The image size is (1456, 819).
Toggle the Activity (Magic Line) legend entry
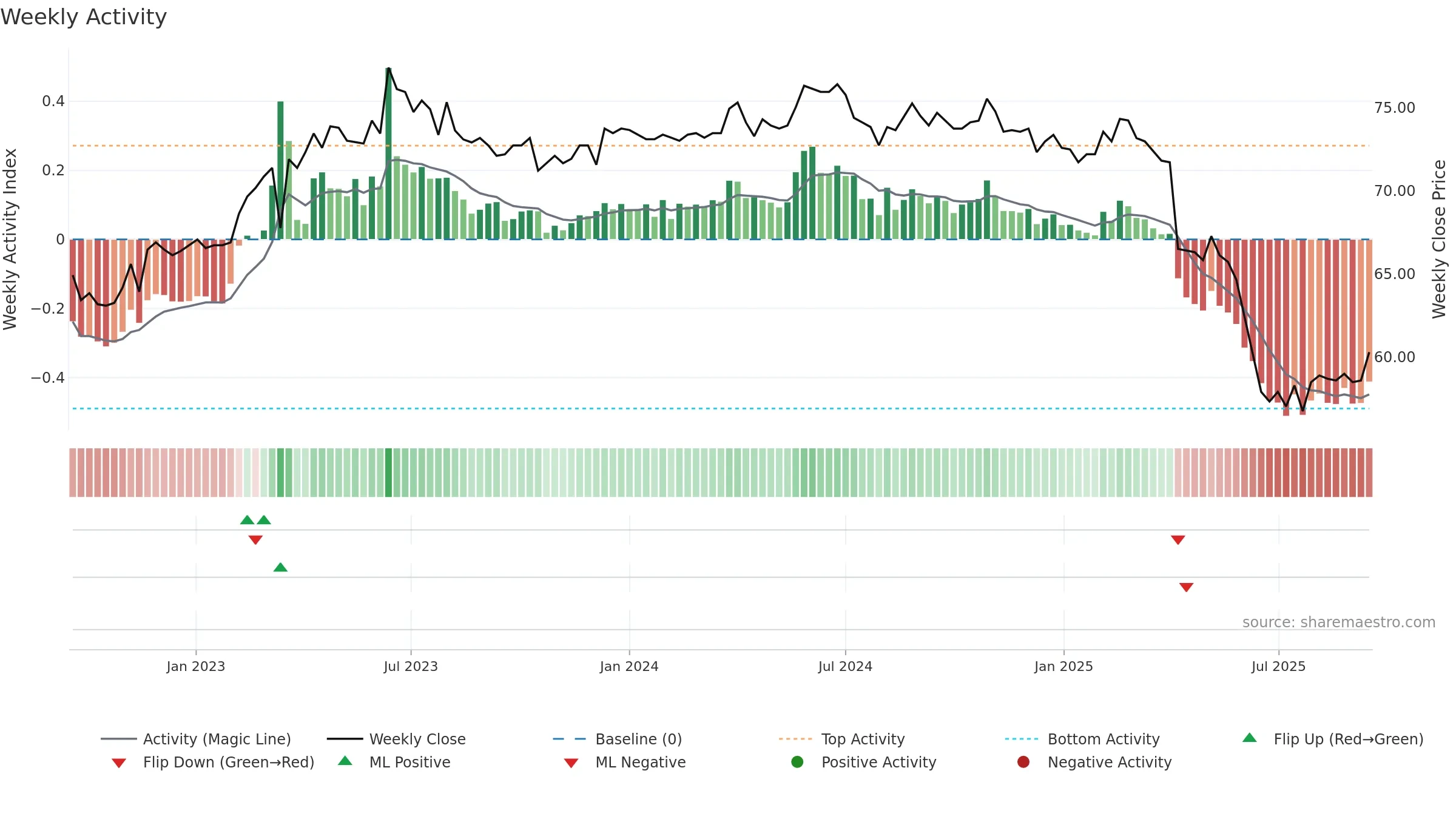click(196, 739)
